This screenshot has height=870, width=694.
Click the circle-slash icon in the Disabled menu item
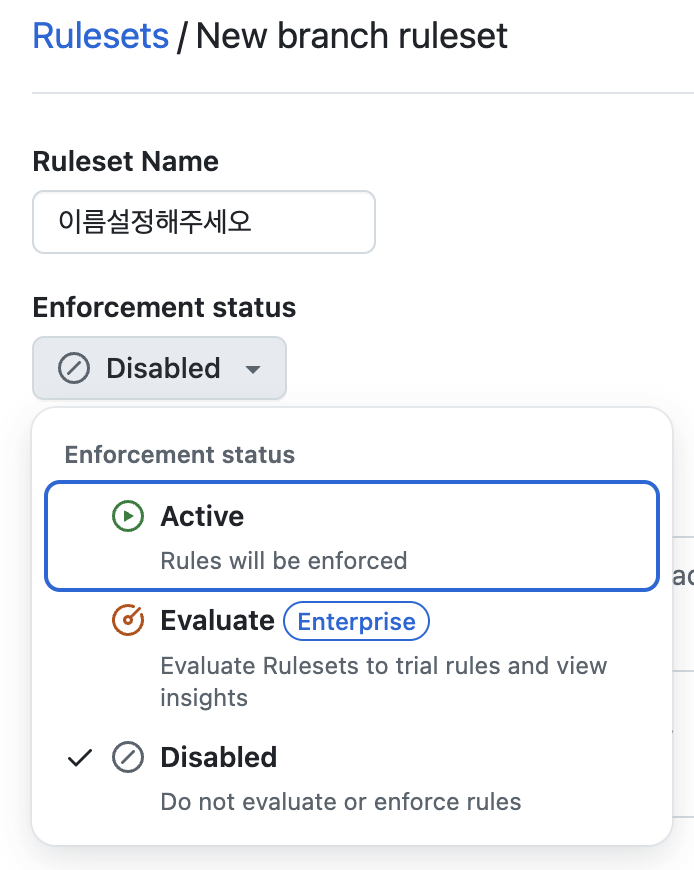coord(127,757)
